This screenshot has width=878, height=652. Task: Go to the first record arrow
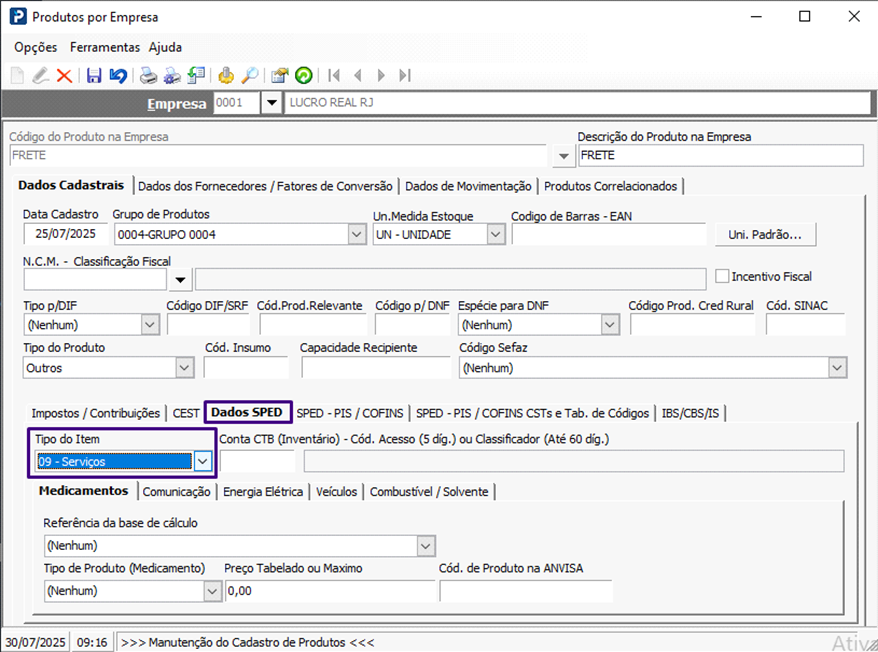pos(334,75)
